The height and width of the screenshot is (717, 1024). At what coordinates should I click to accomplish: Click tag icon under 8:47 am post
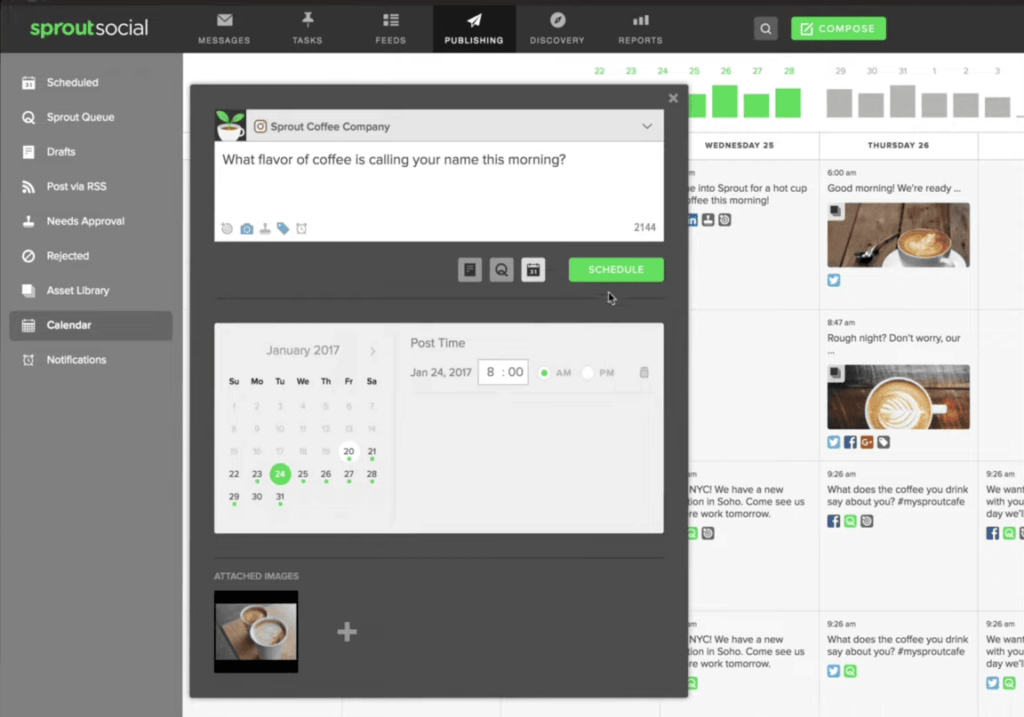(x=884, y=442)
